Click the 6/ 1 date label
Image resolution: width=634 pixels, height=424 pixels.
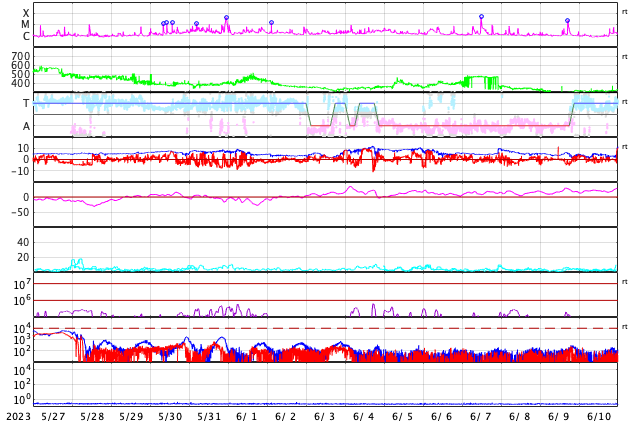pos(247,416)
